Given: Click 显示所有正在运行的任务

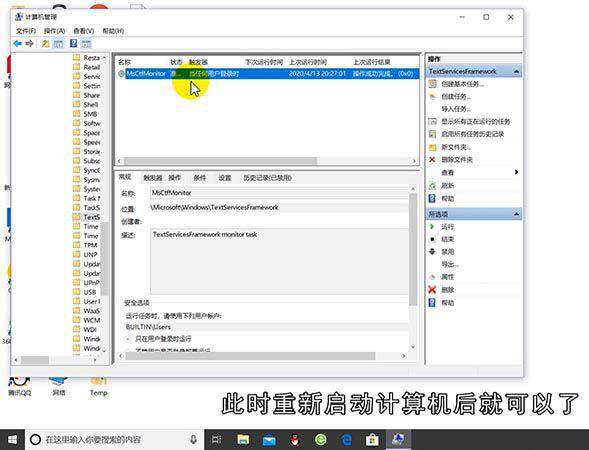Looking at the screenshot, I should 476,121.
